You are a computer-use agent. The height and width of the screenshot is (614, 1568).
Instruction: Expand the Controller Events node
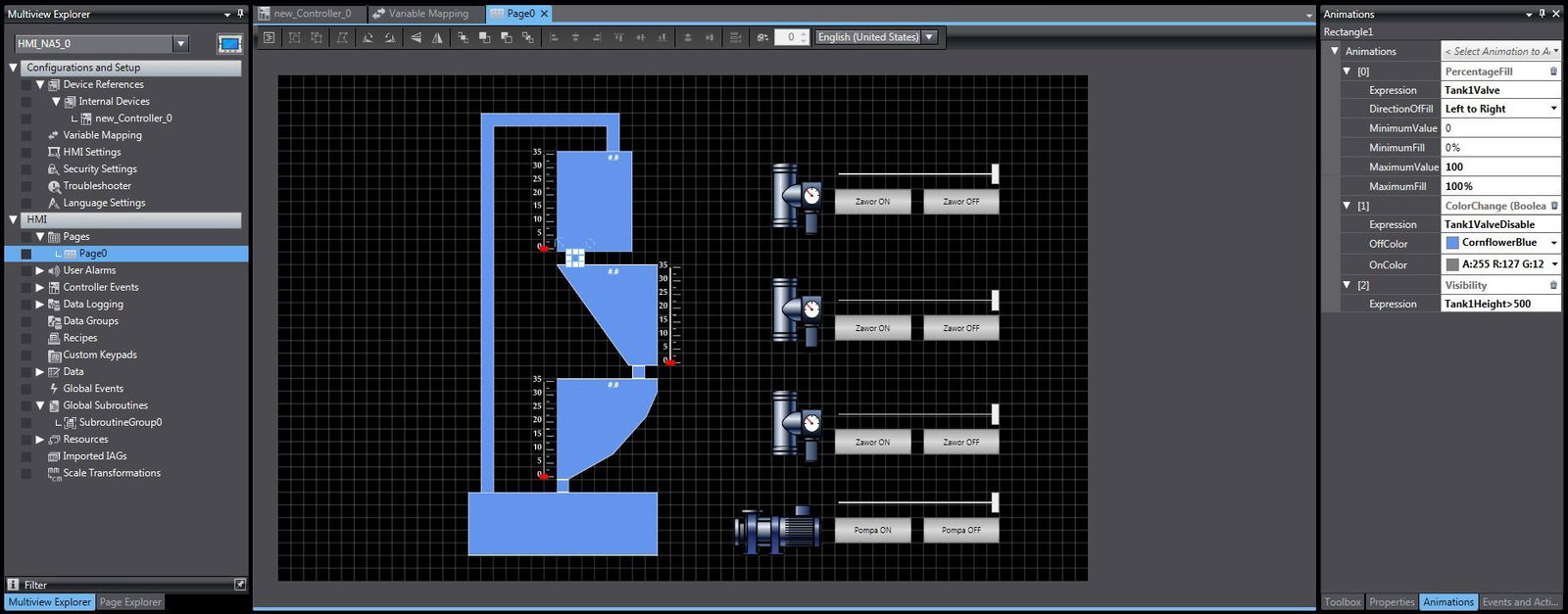click(x=40, y=287)
